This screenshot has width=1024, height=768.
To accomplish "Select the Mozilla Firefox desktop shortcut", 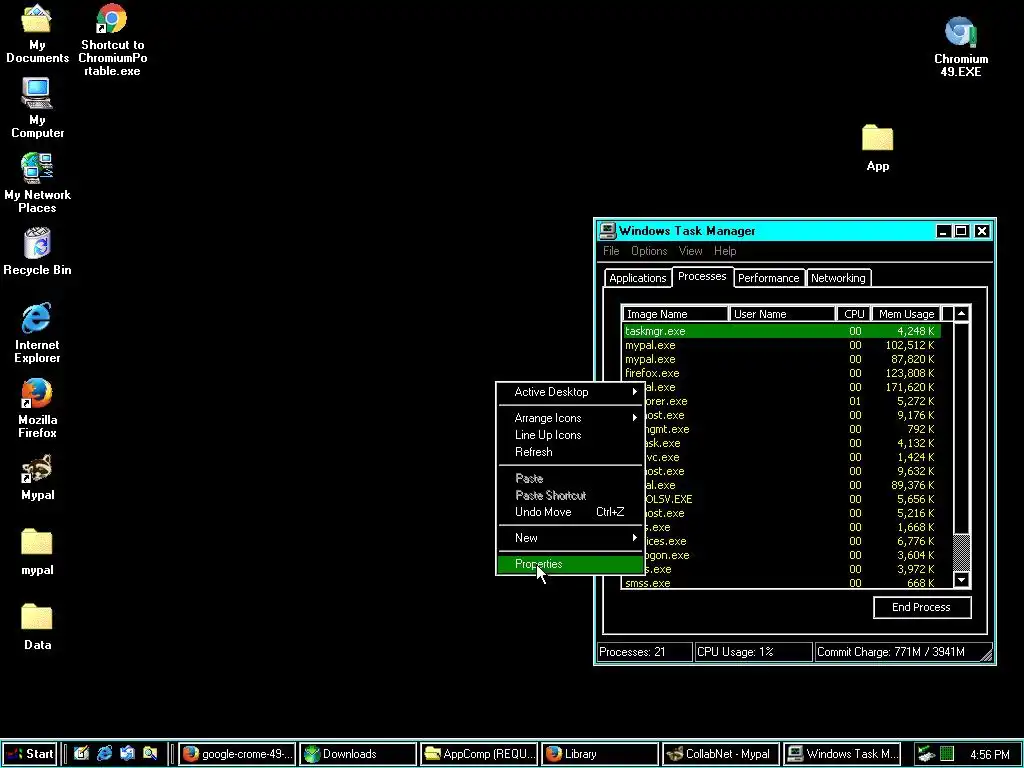I will click(x=37, y=408).
